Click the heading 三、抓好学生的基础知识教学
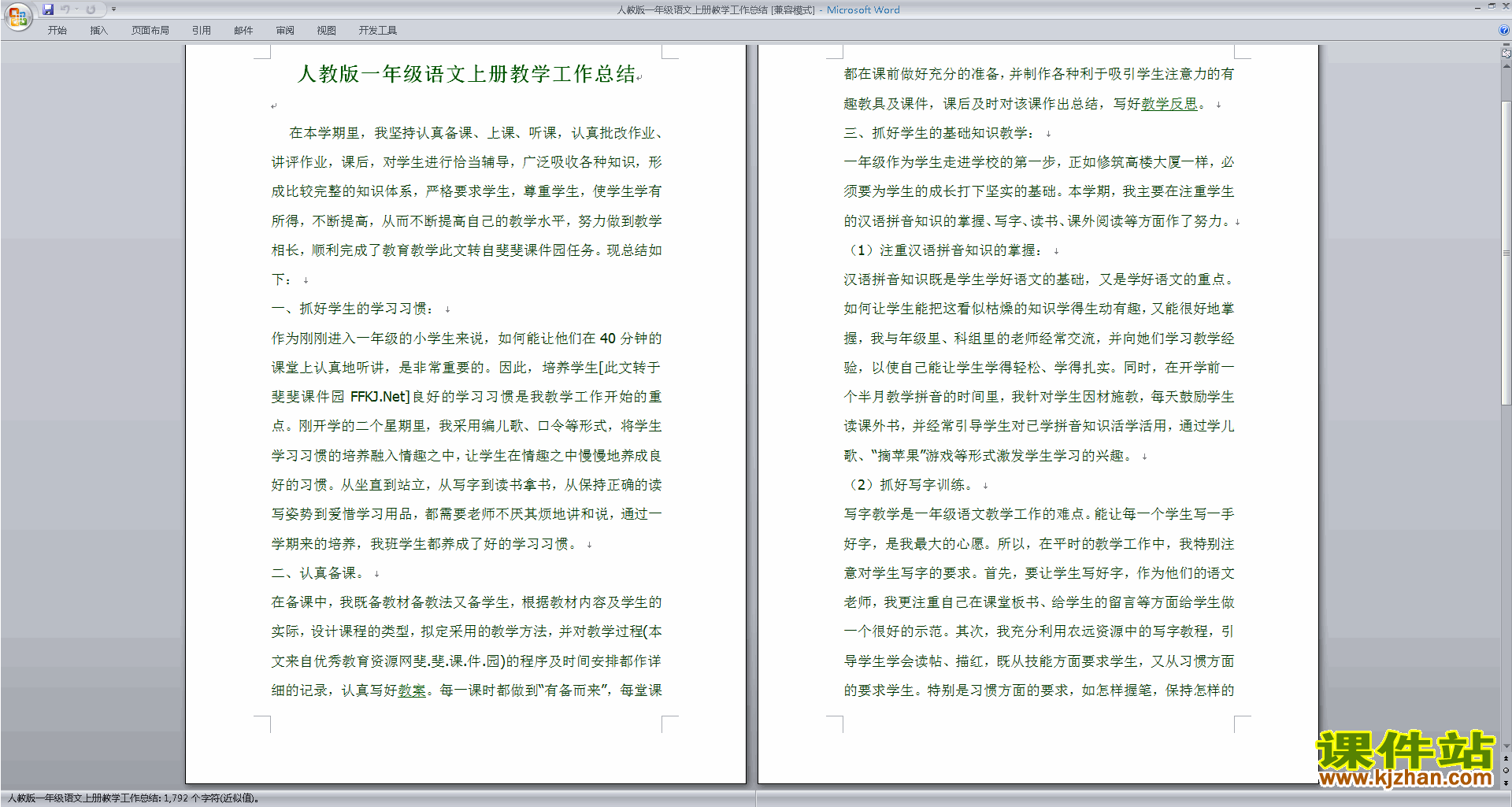The image size is (1512, 807). [939, 133]
